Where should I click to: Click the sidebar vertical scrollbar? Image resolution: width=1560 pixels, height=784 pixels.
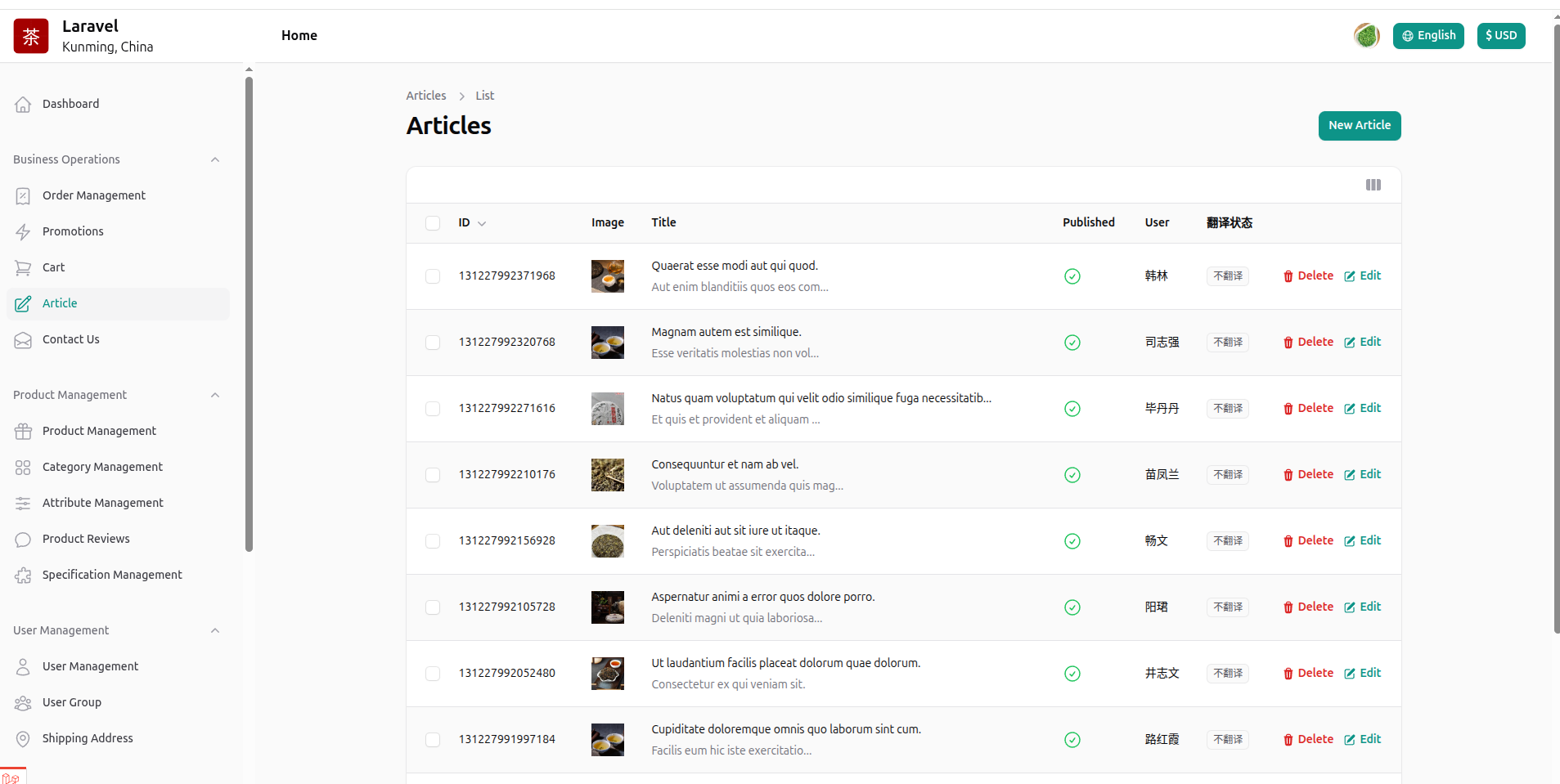point(249,311)
